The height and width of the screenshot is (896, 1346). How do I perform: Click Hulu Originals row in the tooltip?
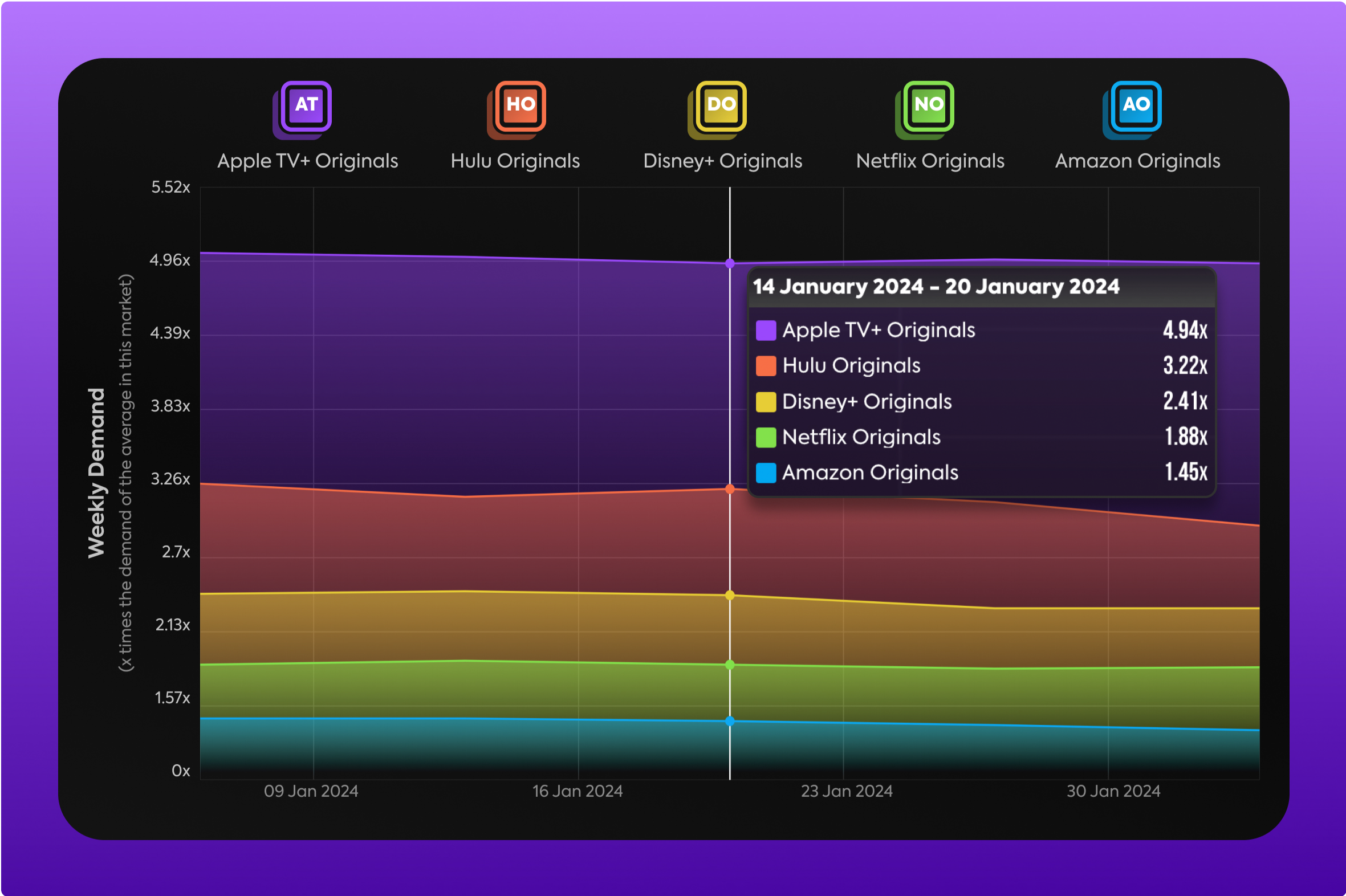click(982, 366)
